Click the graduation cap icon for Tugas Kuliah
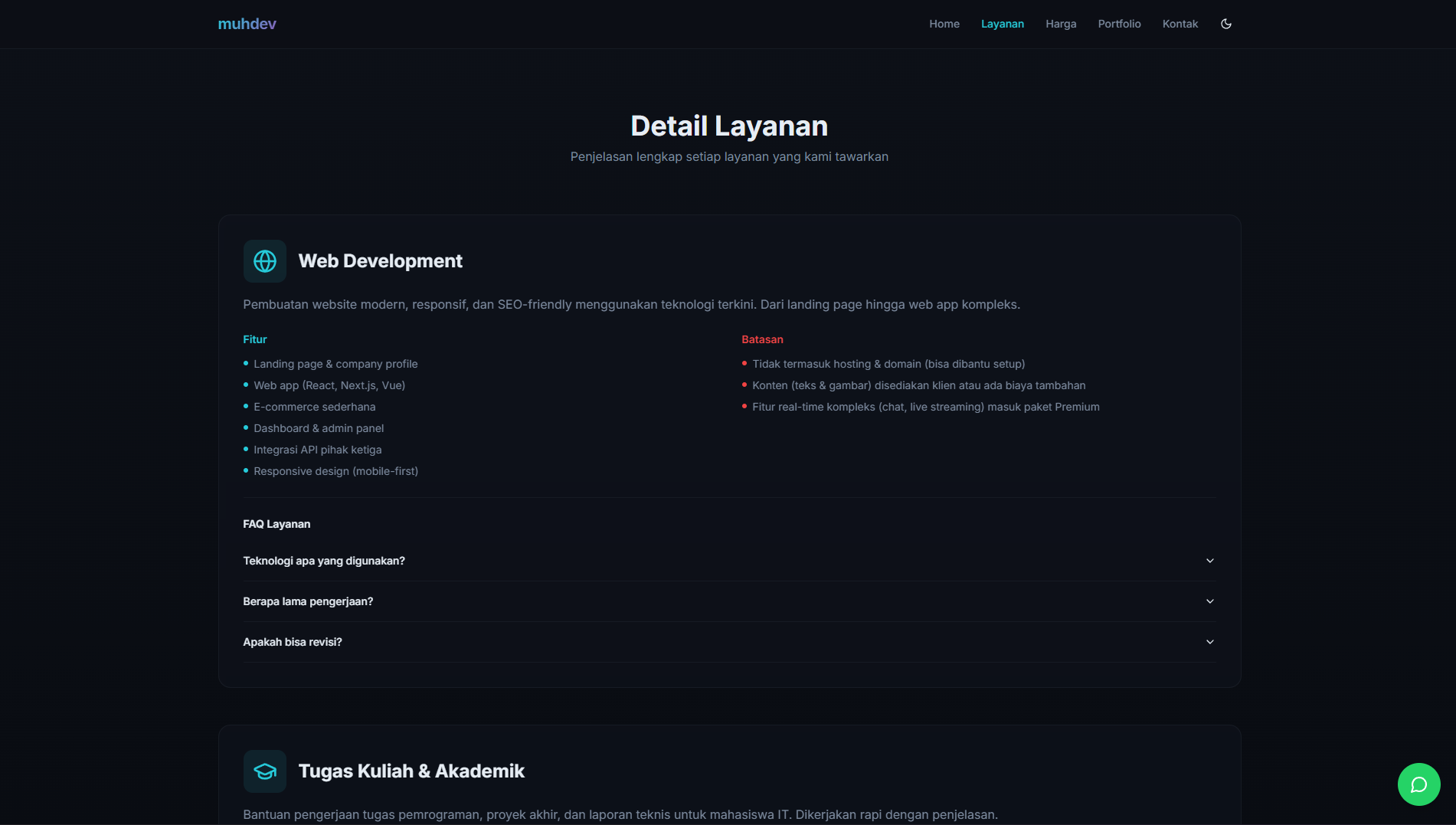Image resolution: width=1456 pixels, height=825 pixels. (265, 771)
